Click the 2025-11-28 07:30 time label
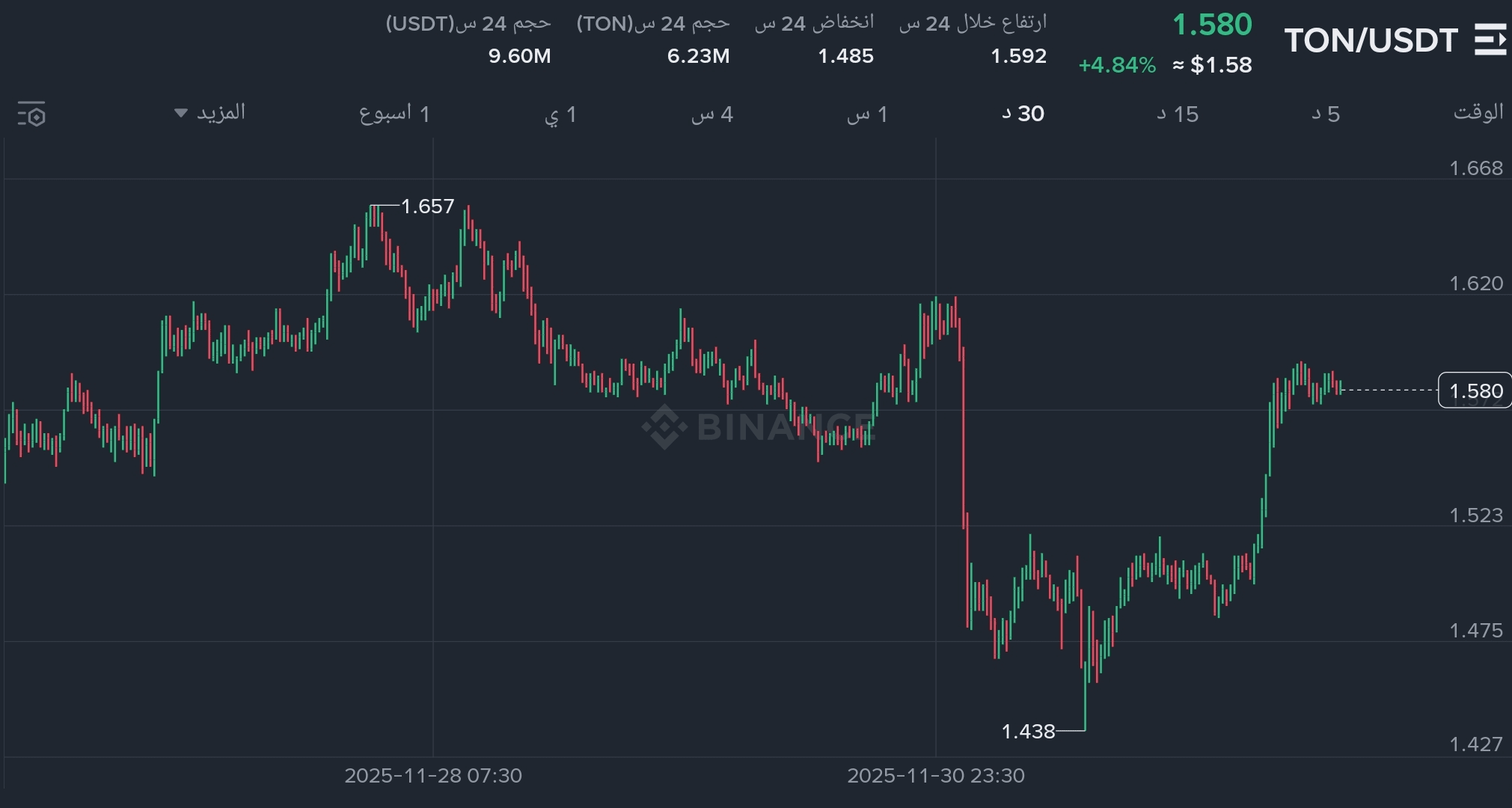 (x=433, y=775)
